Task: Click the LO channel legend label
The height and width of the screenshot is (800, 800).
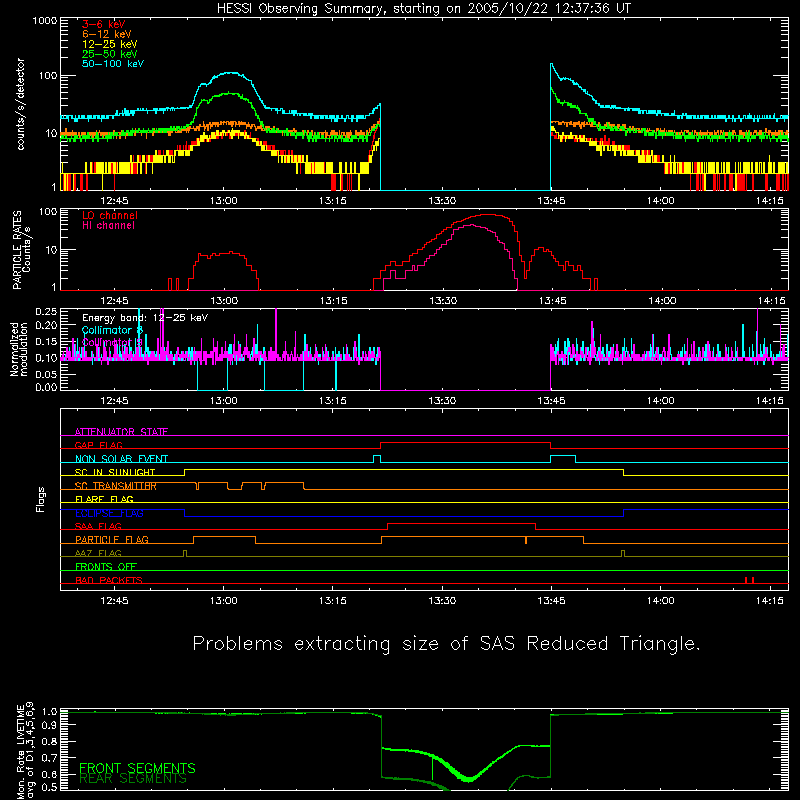Action: click(x=110, y=215)
